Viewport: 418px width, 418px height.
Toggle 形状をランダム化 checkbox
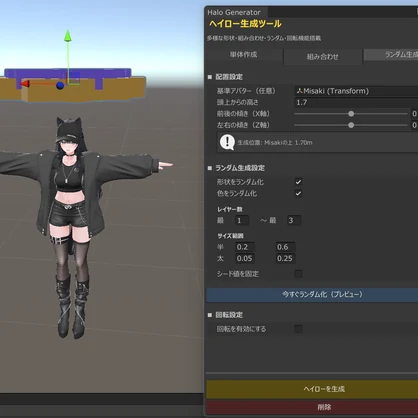[298, 182]
